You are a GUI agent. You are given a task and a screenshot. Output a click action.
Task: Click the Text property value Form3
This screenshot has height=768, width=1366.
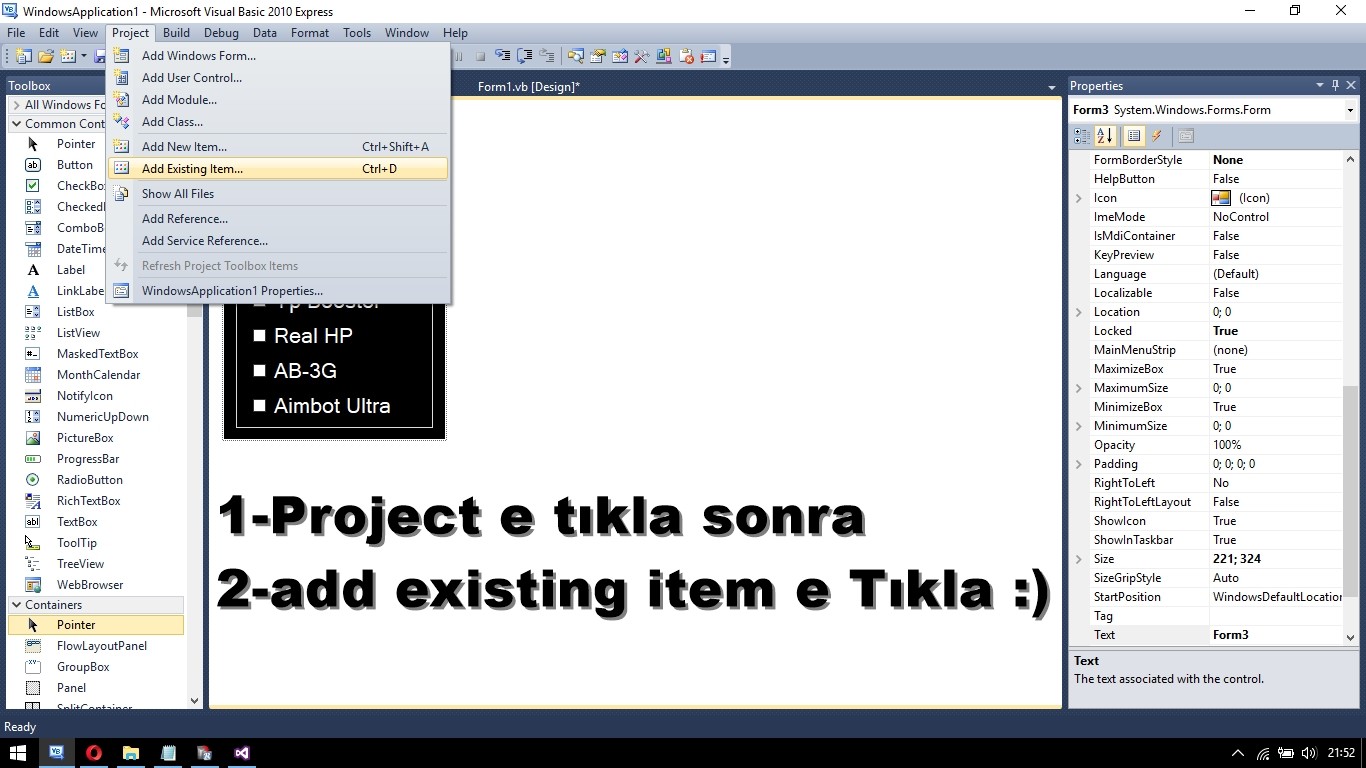coord(1275,635)
